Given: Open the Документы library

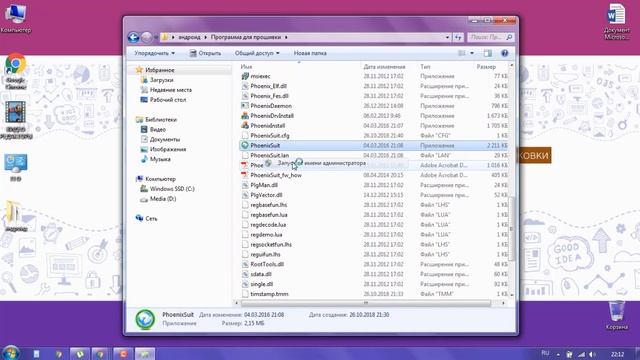Looking at the screenshot, I should pyautogui.click(x=164, y=139).
